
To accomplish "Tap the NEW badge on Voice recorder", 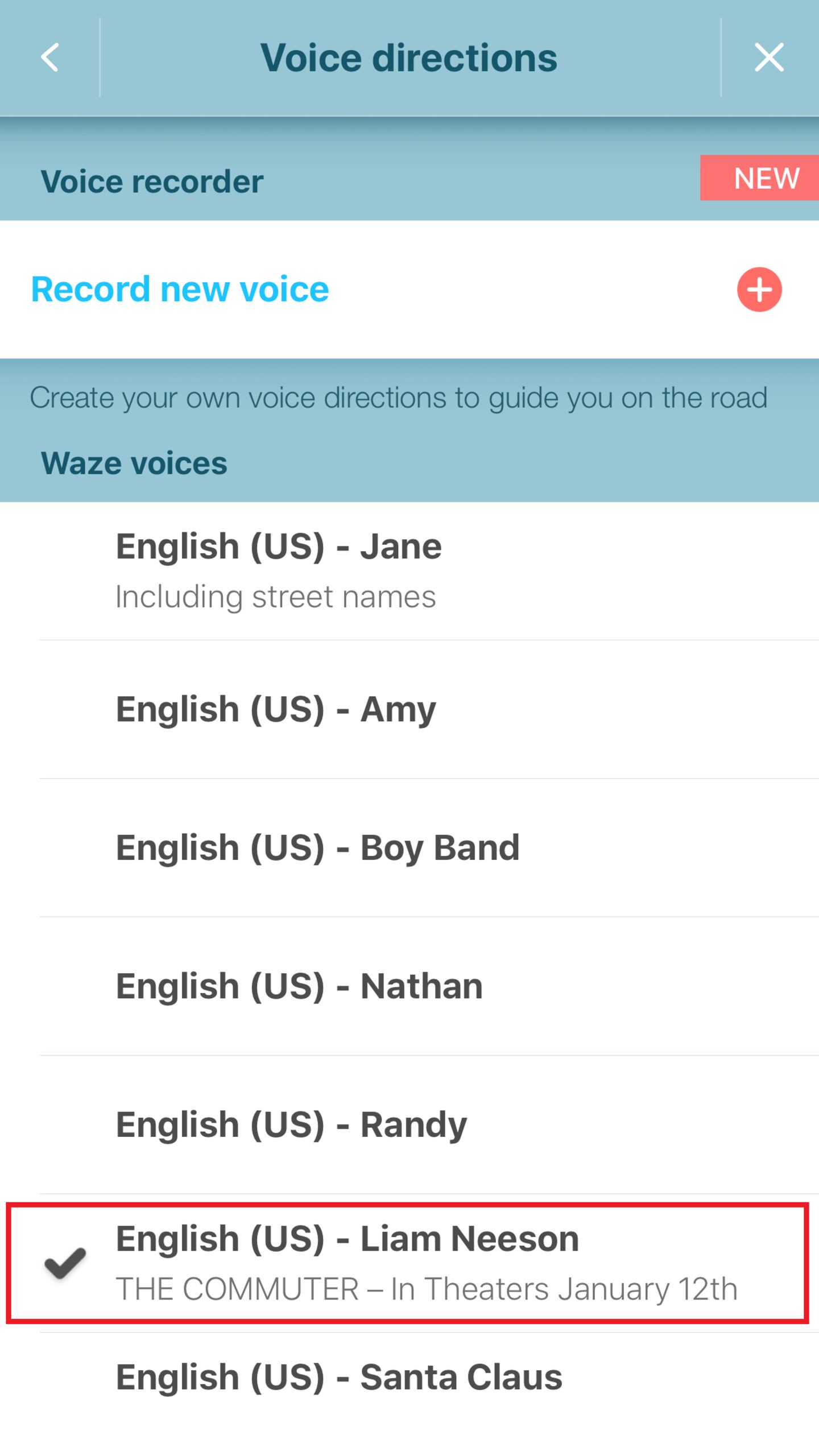I will [x=760, y=178].
